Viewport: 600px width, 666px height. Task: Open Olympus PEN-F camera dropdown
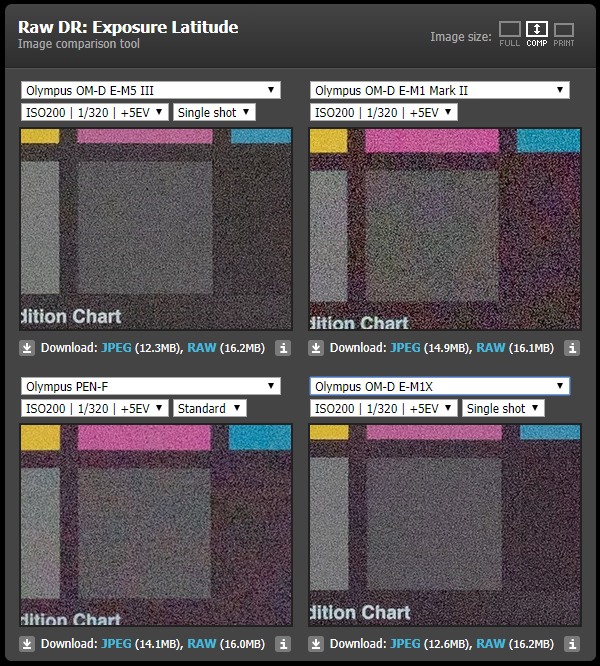(x=150, y=386)
